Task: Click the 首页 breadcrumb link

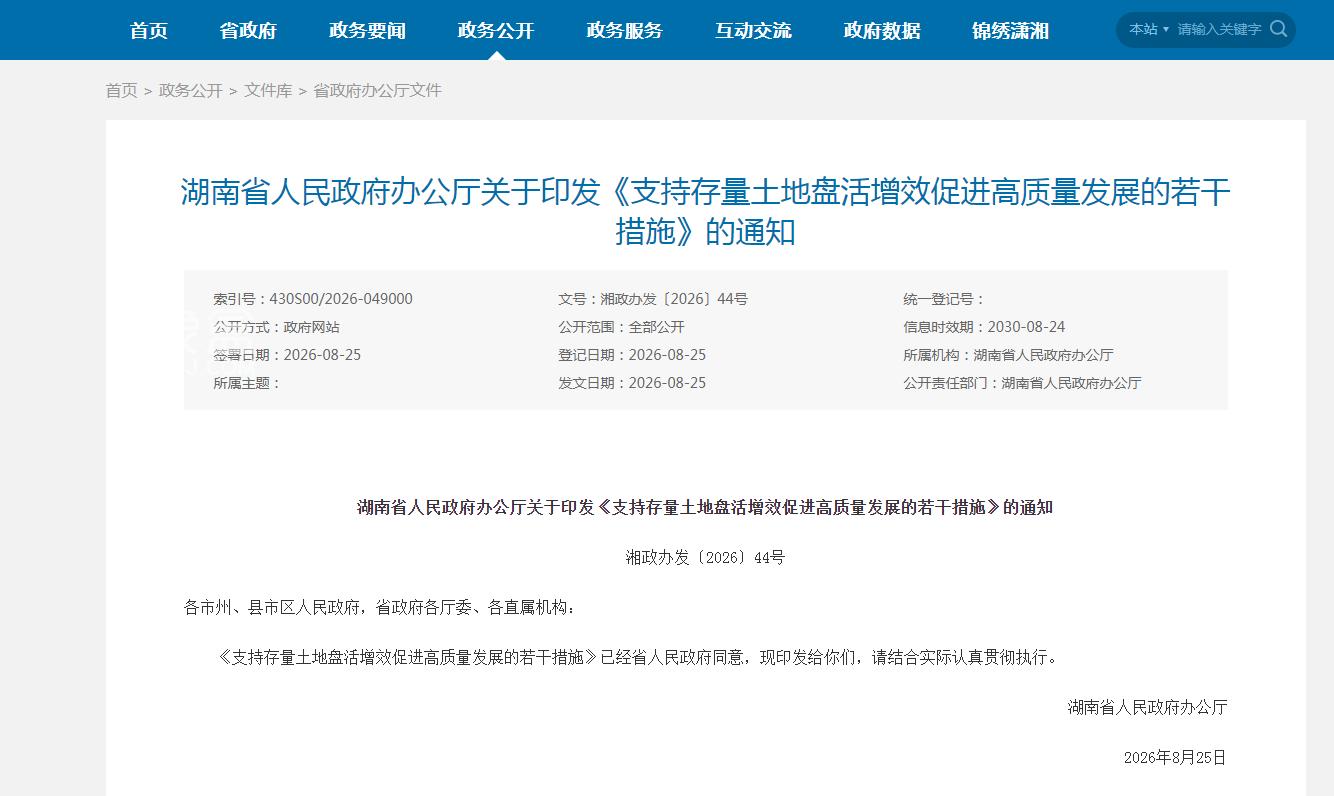Action: click(x=122, y=90)
